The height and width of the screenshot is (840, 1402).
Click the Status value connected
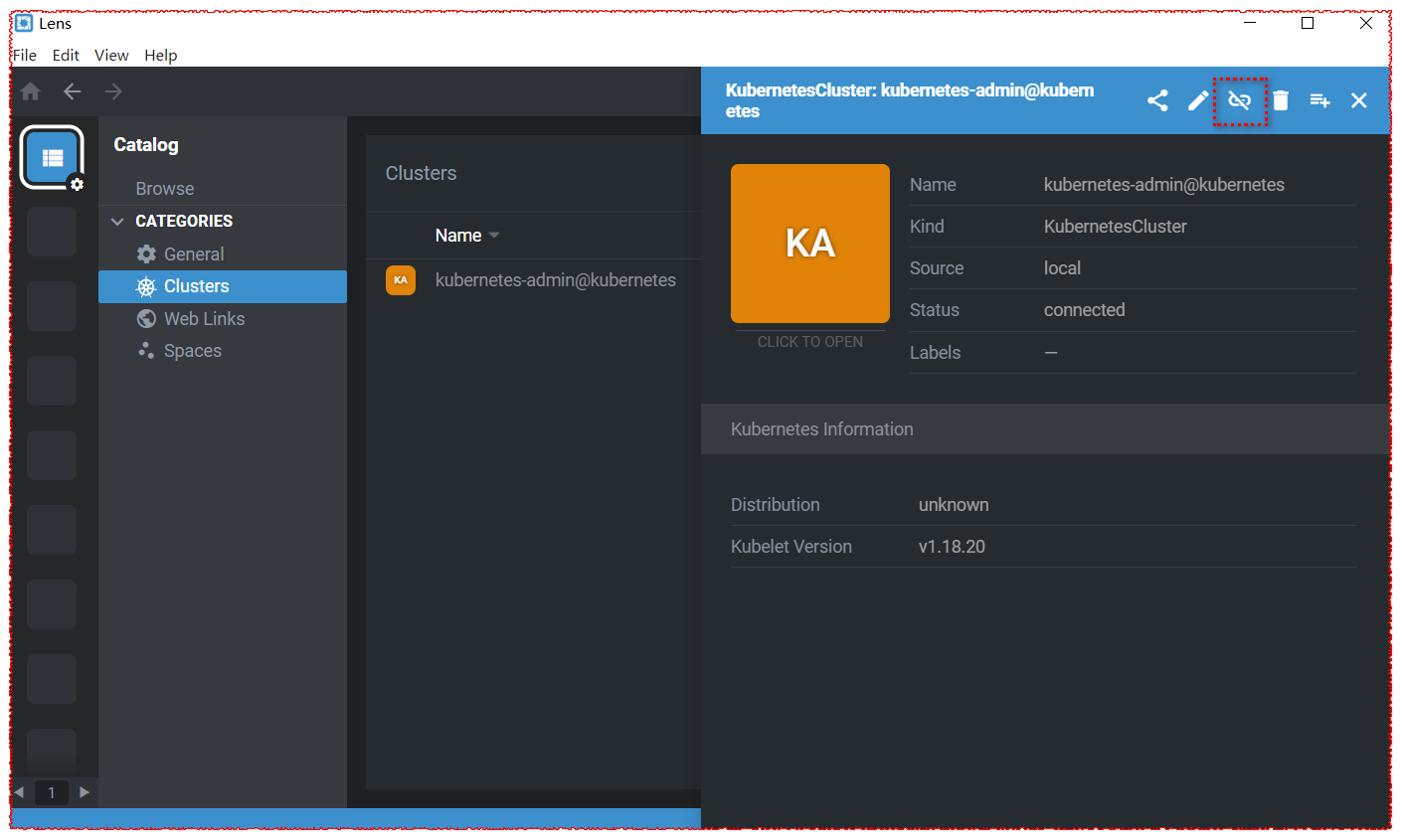tap(1085, 310)
